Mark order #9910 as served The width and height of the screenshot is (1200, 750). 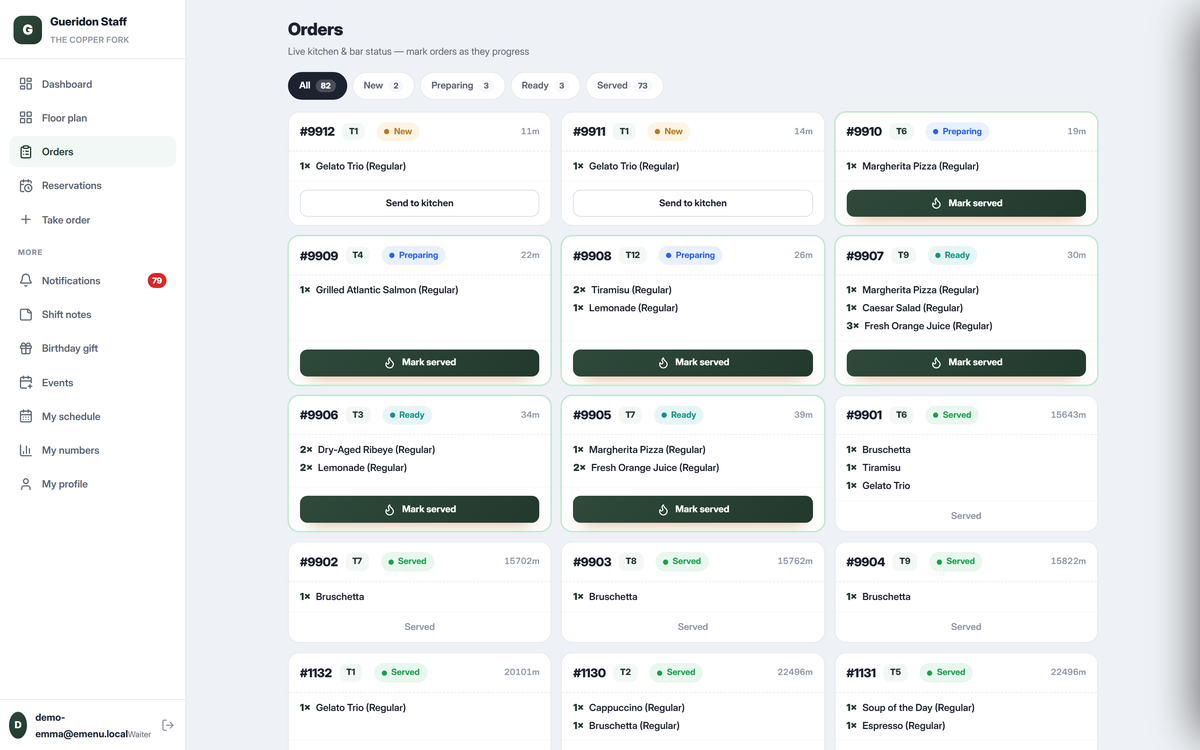[966, 203]
